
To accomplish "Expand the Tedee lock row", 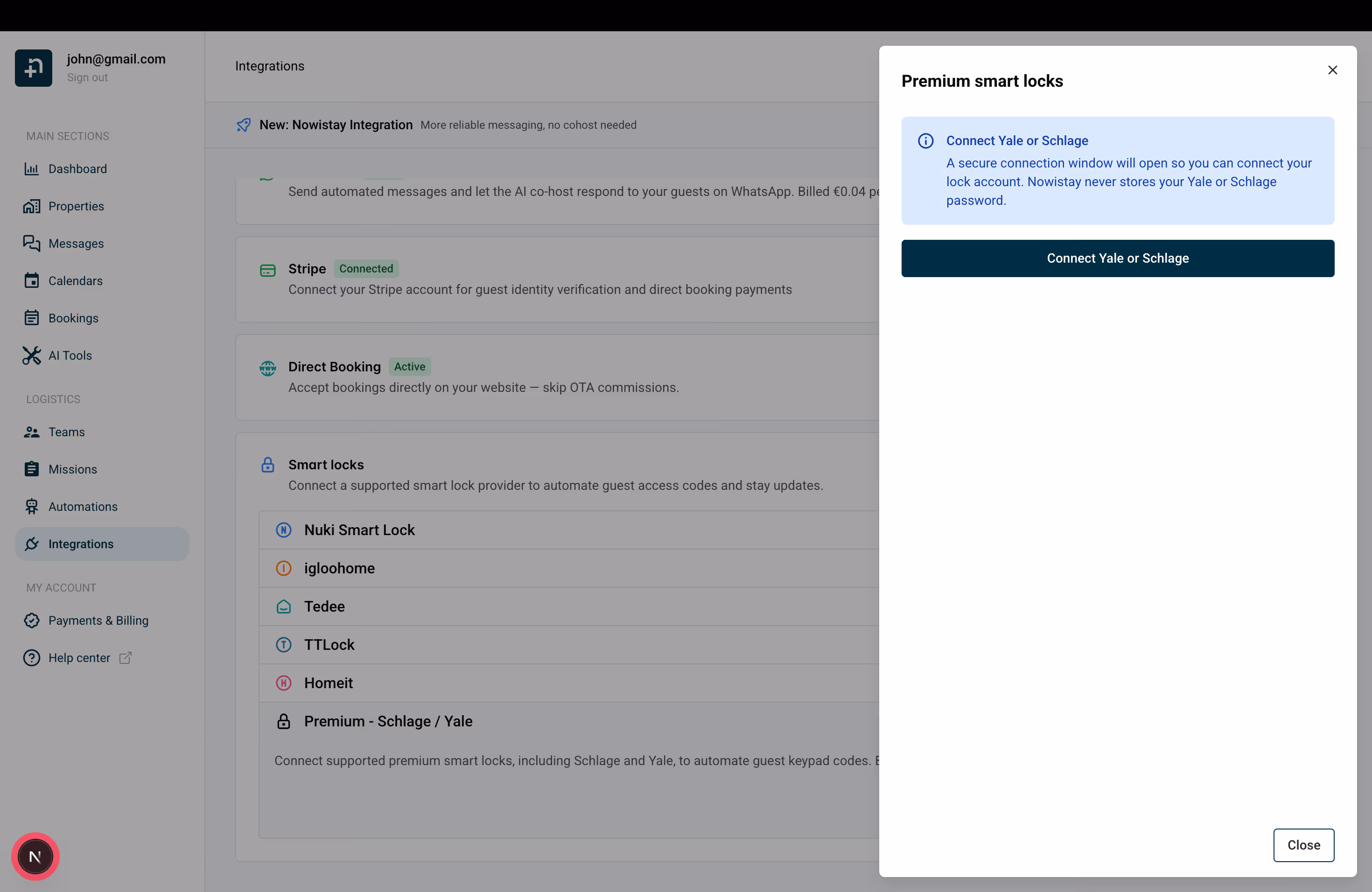I will [569, 607].
